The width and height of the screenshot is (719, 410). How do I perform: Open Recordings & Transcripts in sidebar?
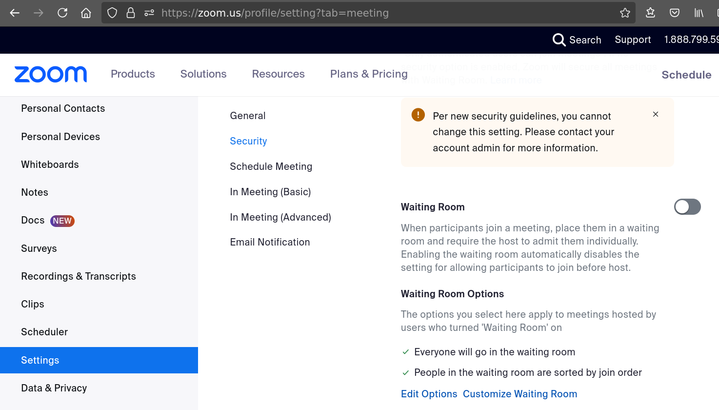coord(78,276)
